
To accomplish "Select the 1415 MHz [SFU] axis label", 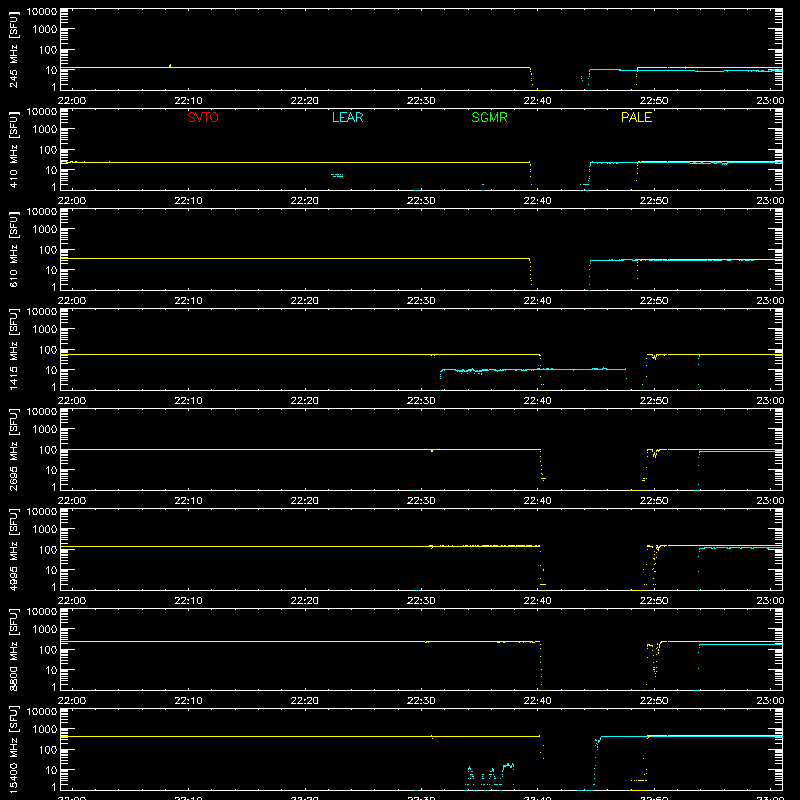I will (14, 350).
